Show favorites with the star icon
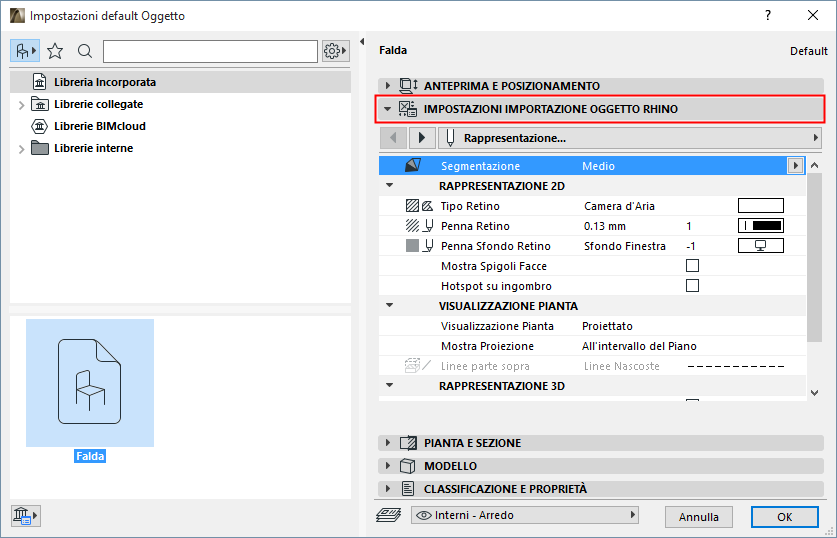This screenshot has height=538, width=837. point(55,51)
